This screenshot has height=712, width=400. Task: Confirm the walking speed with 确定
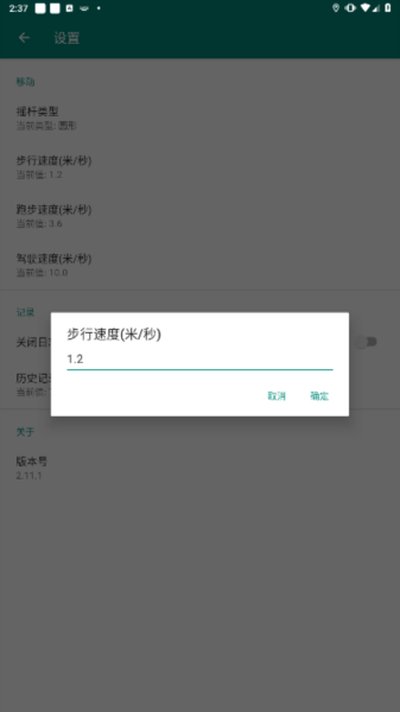(x=319, y=396)
